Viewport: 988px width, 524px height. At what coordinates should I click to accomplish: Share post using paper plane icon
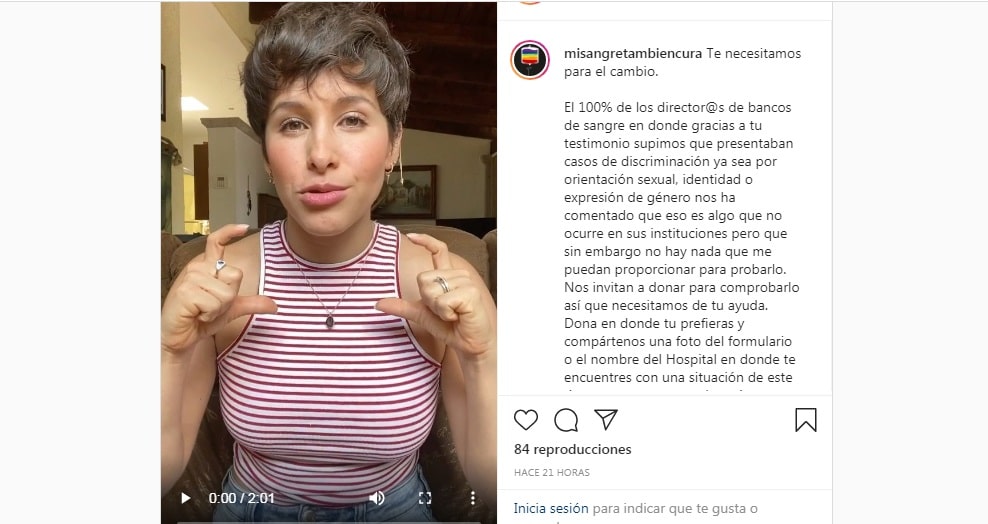[606, 419]
